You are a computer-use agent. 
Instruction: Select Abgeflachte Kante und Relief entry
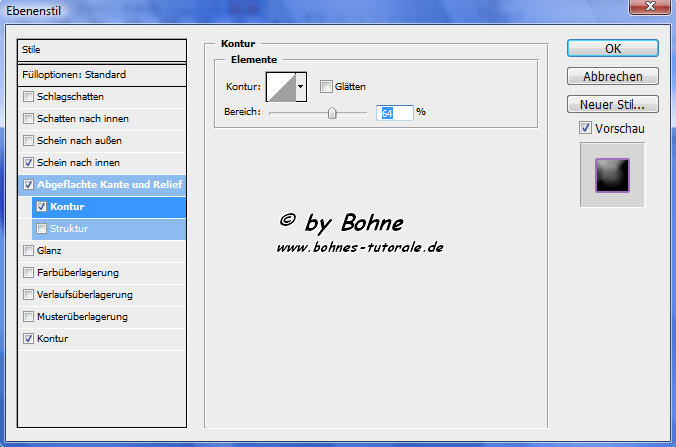pos(109,184)
